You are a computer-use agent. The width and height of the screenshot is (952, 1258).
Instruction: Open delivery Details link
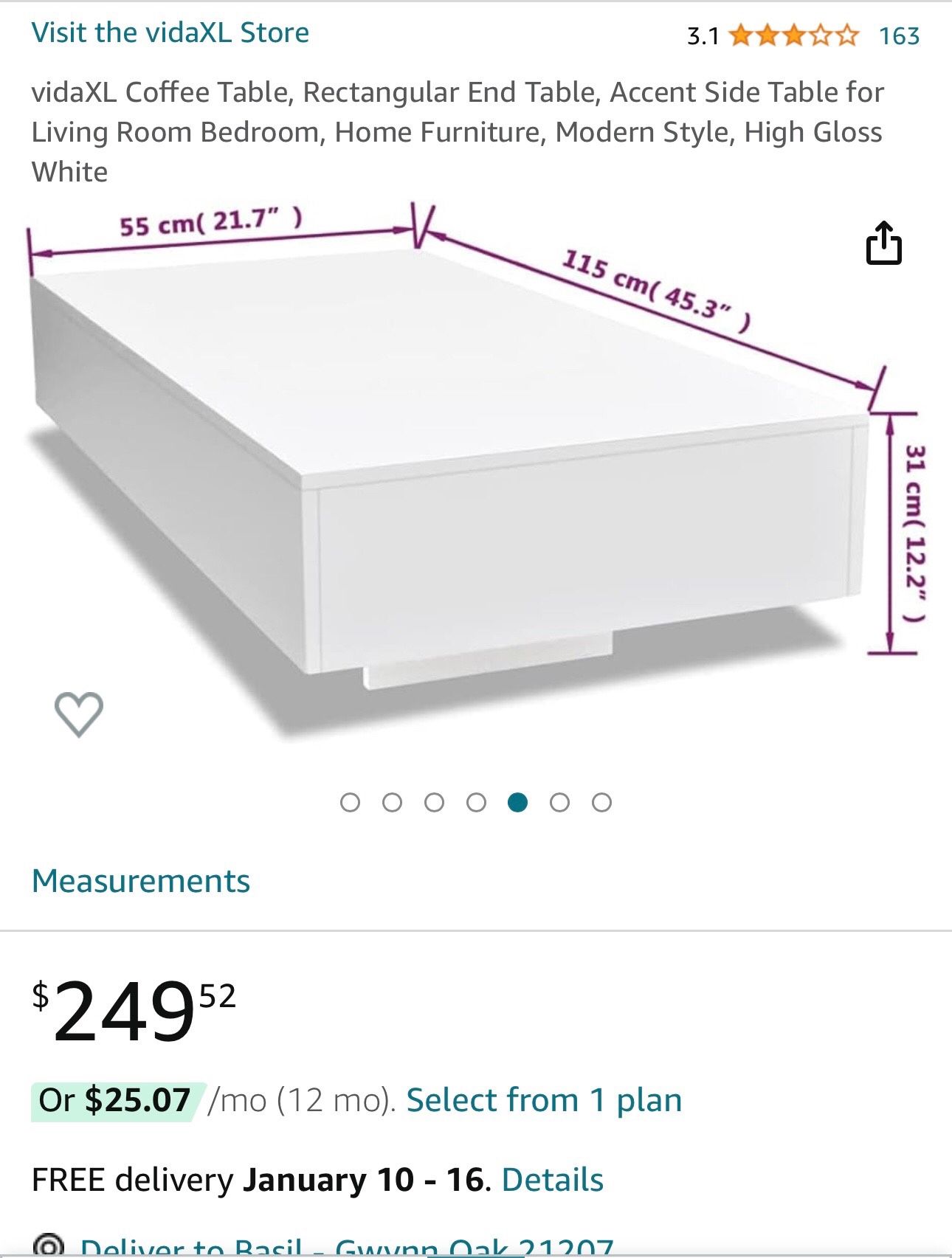(552, 1179)
